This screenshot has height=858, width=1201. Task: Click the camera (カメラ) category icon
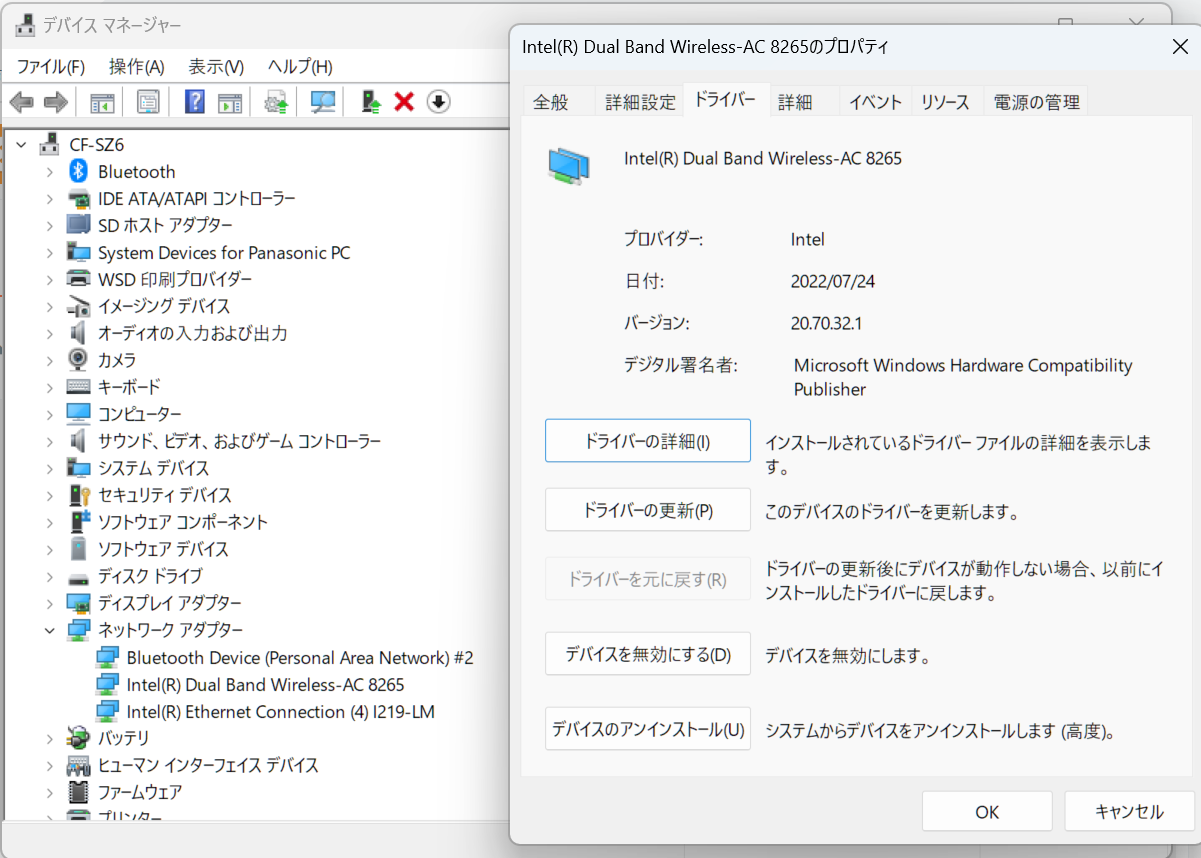pyautogui.click(x=78, y=360)
